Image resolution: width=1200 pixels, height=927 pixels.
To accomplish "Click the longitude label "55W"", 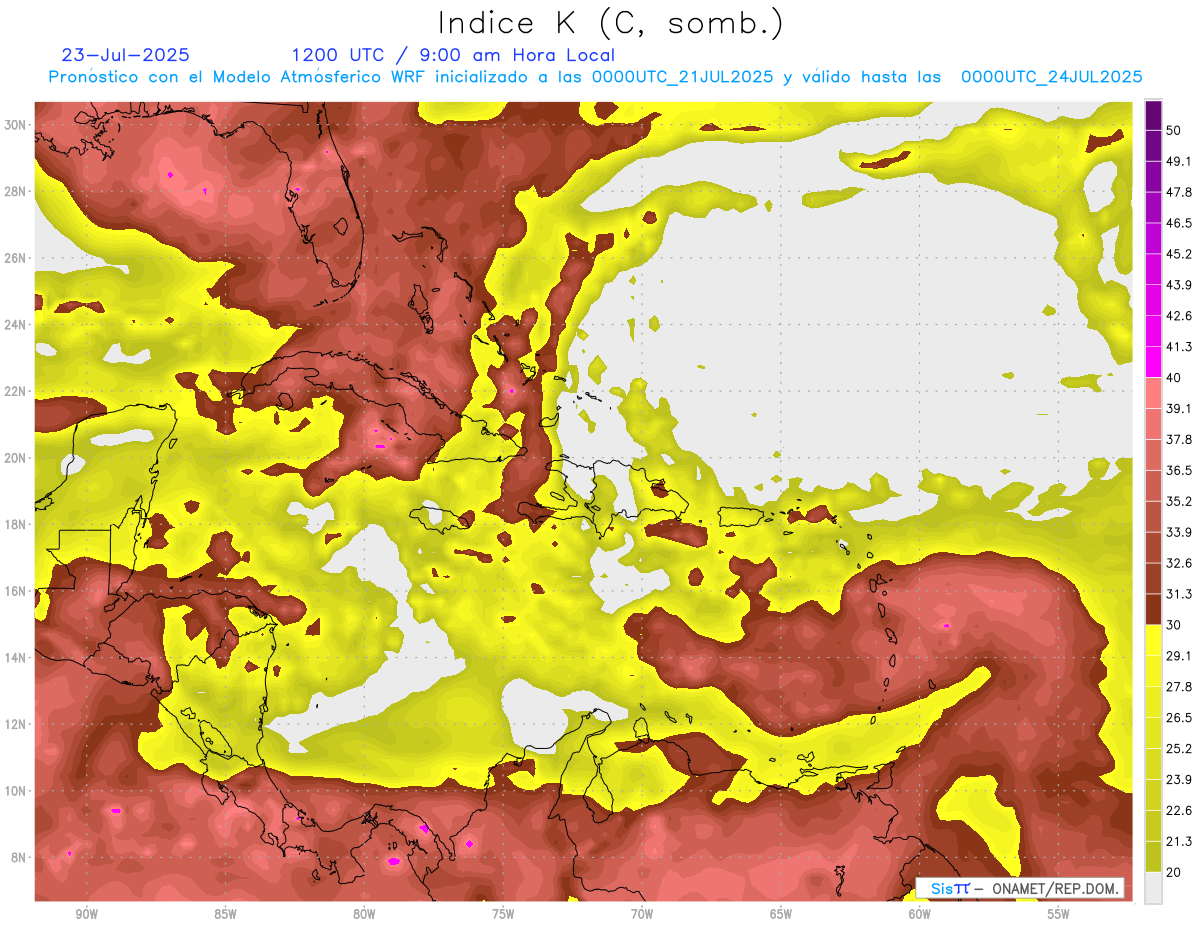I will (x=1059, y=914).
